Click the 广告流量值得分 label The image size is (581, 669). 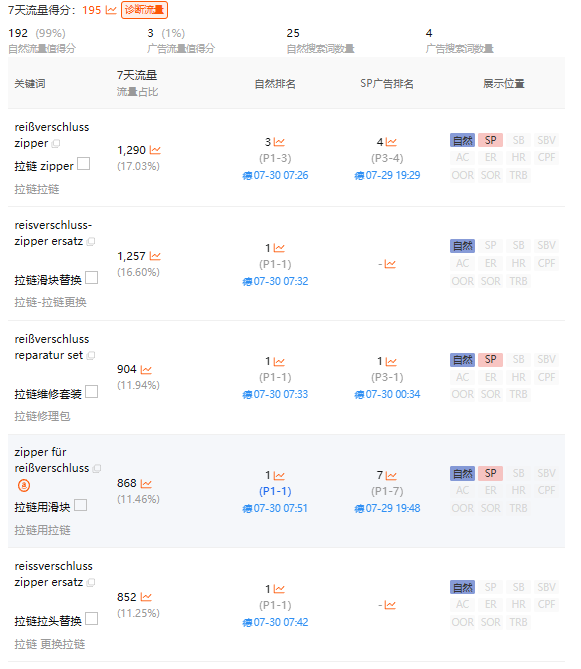click(181, 49)
